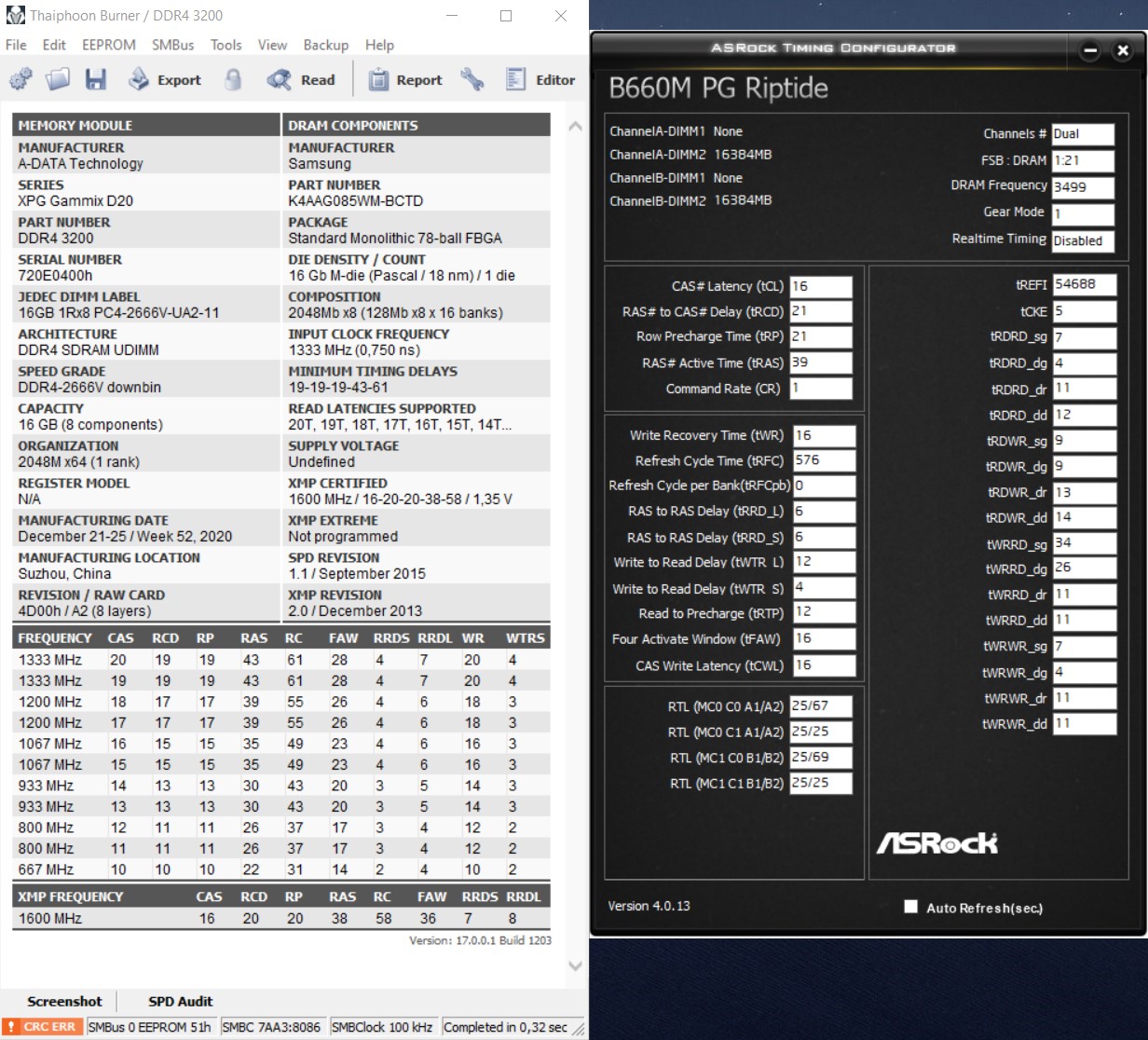The width and height of the screenshot is (1148, 1040).
Task: Click the Four Activate Window (tFAW) field
Action: pyautogui.click(x=824, y=639)
